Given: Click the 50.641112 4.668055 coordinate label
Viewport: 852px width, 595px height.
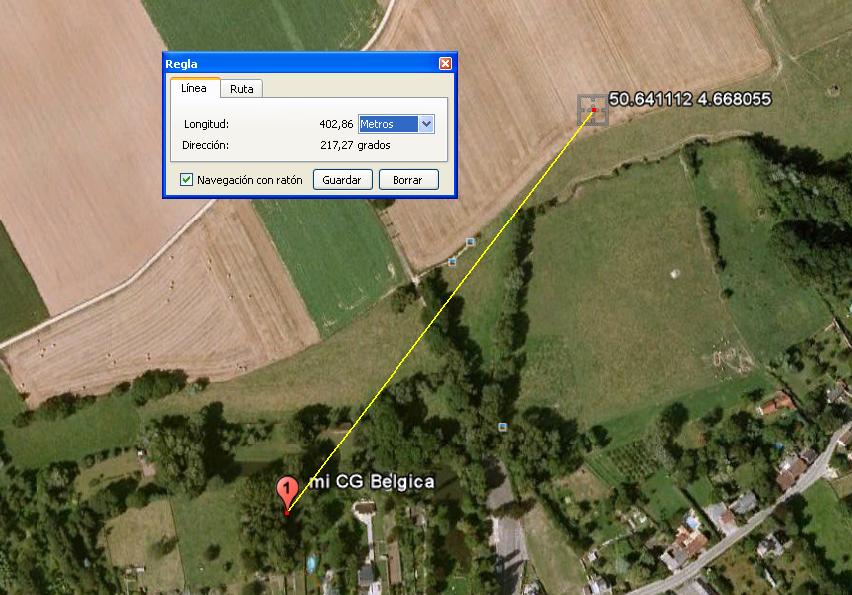Looking at the screenshot, I should tap(690, 99).
